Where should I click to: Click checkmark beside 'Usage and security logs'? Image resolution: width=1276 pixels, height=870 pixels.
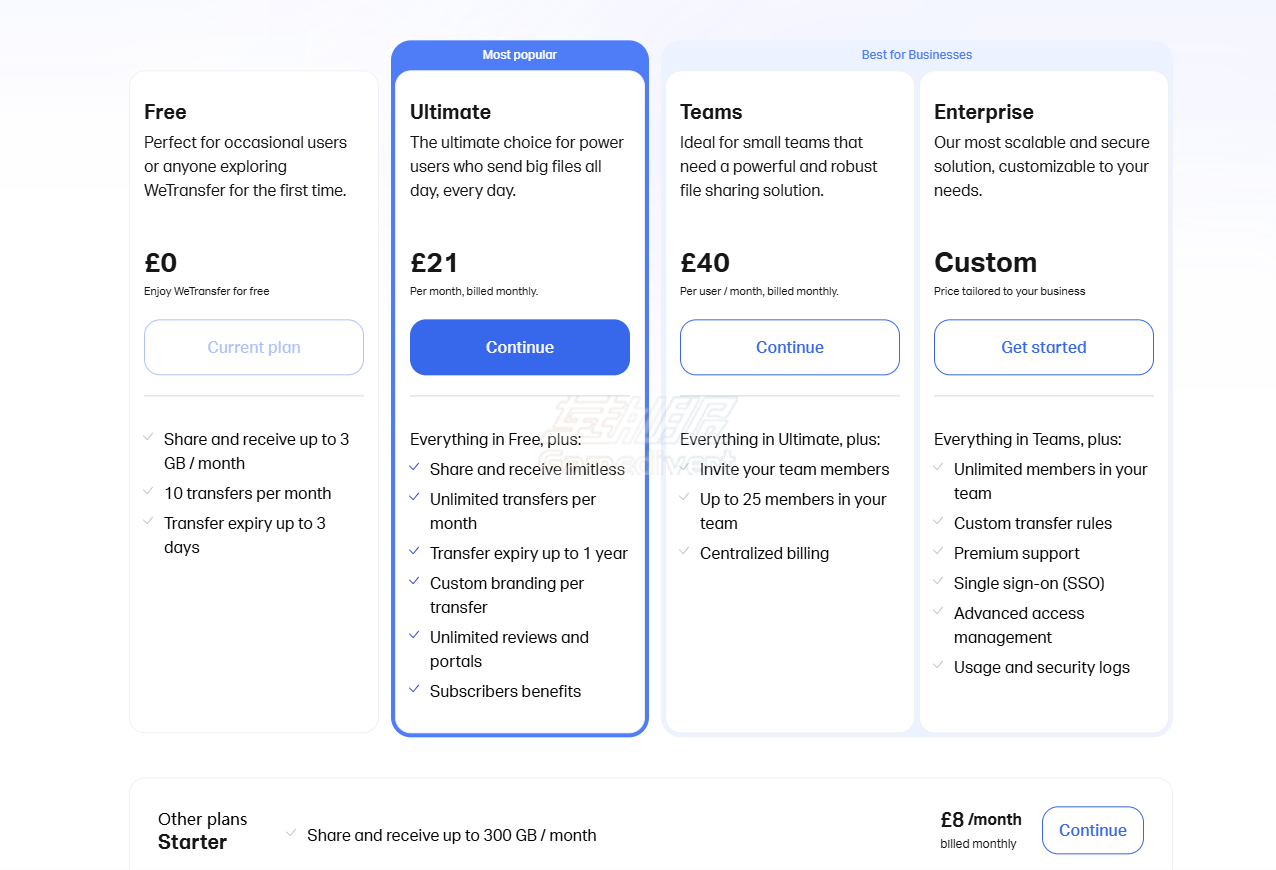click(938, 665)
